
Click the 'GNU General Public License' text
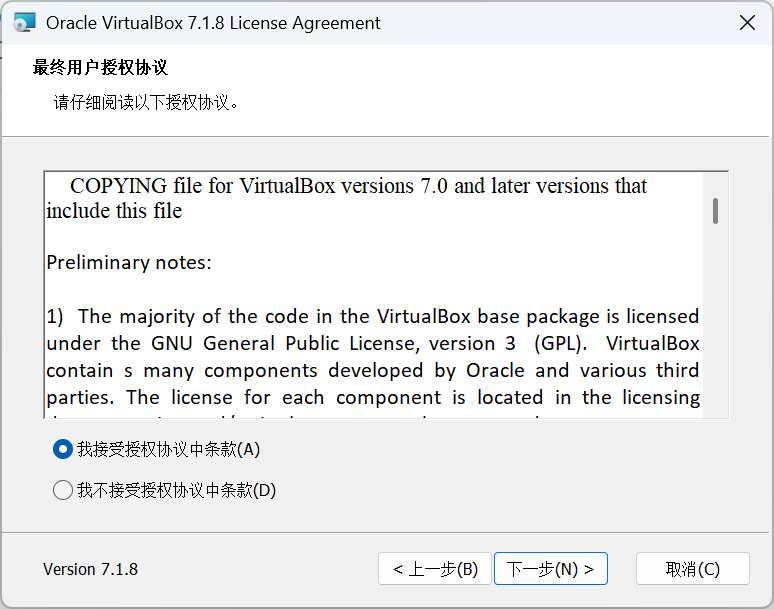point(286,343)
